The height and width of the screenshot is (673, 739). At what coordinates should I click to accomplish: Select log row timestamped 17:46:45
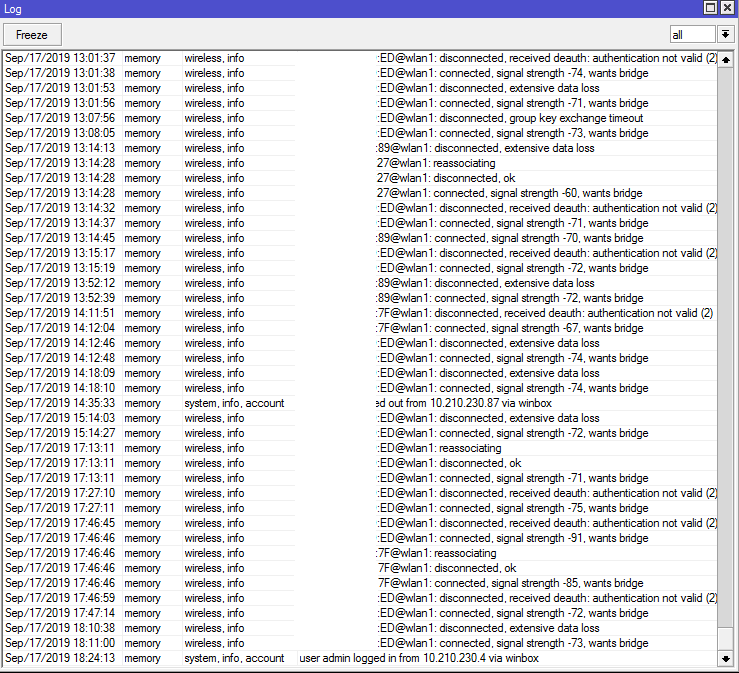pos(361,523)
